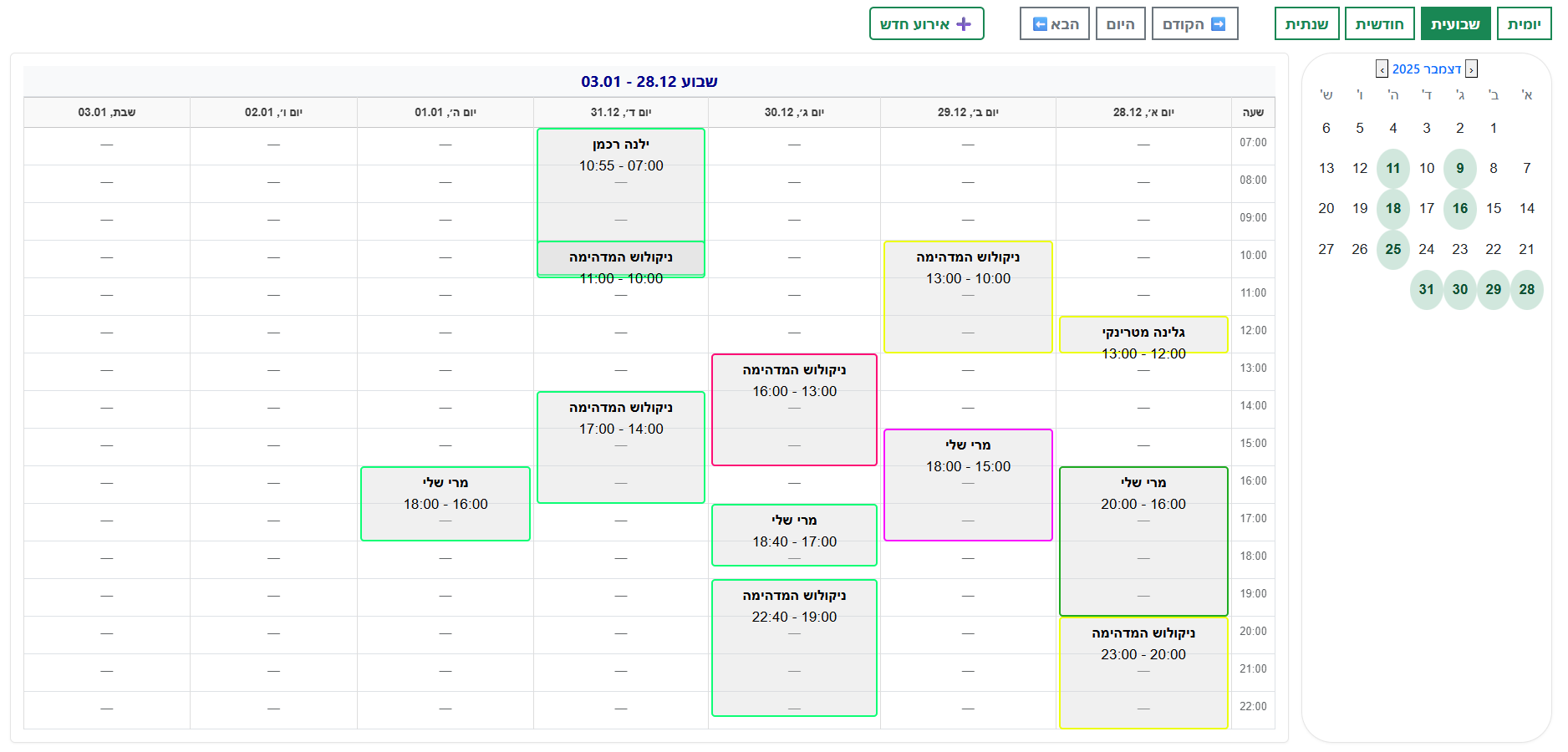
Task: Select the active שבועית weekly view tab
Action: point(1455,24)
